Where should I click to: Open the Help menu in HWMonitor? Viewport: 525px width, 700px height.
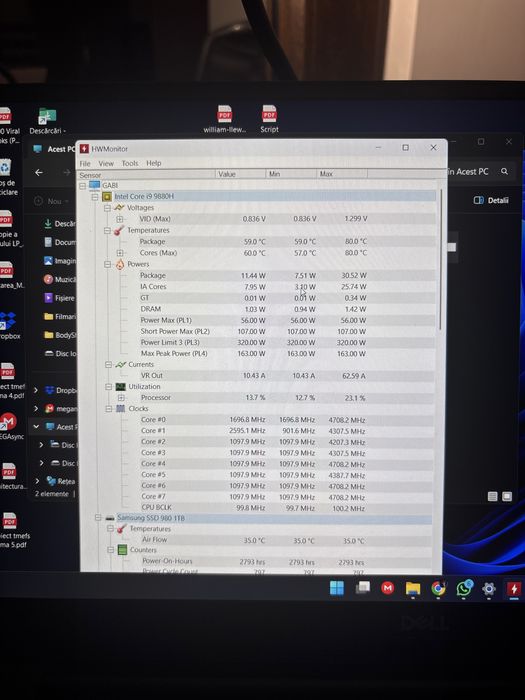[x=154, y=163]
